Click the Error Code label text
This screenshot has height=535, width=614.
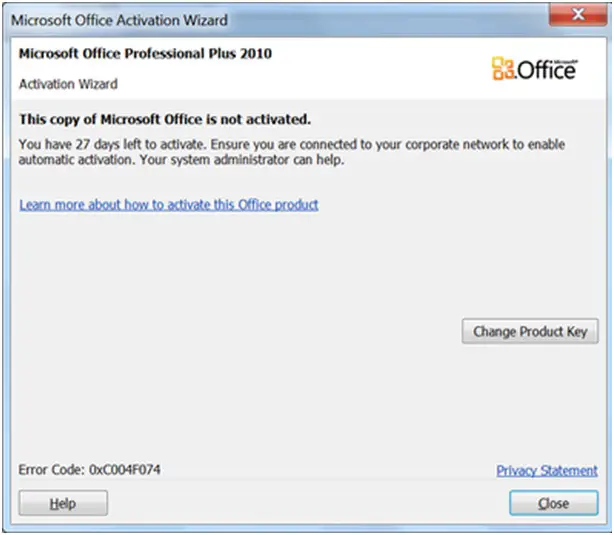pyautogui.click(x=52, y=470)
